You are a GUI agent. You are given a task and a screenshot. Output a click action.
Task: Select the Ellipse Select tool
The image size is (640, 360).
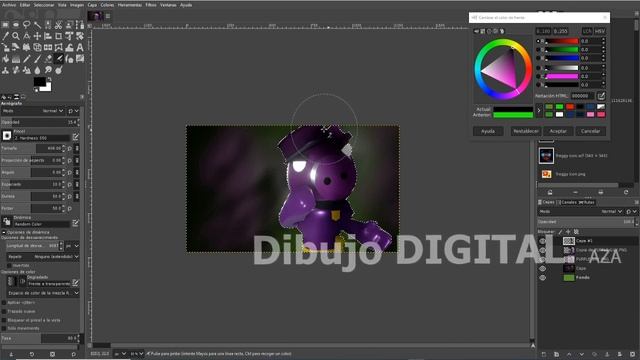(x=16, y=25)
